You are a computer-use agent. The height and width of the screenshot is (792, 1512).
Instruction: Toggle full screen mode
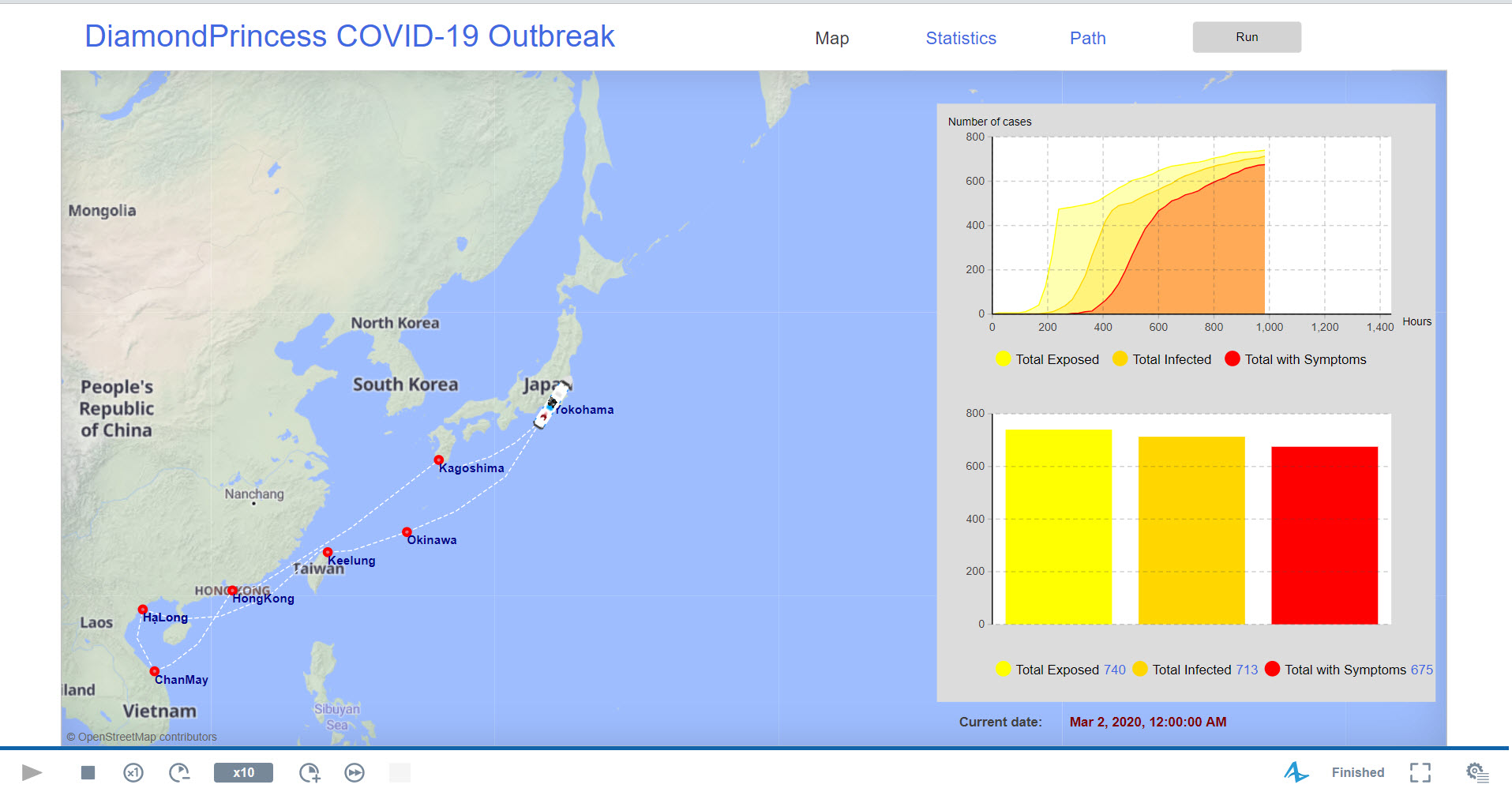[1420, 772]
